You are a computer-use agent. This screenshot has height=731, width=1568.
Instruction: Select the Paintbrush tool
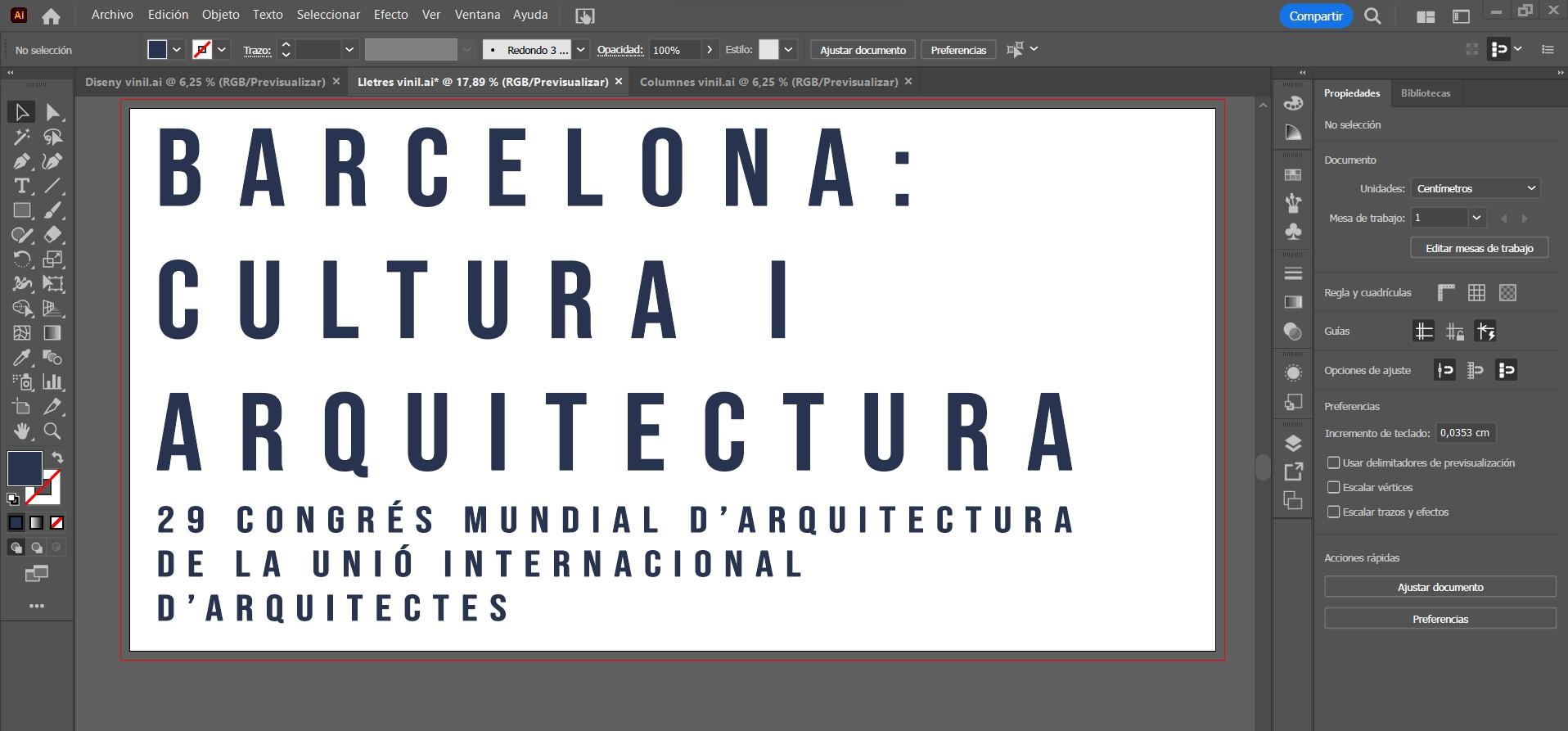tap(53, 210)
